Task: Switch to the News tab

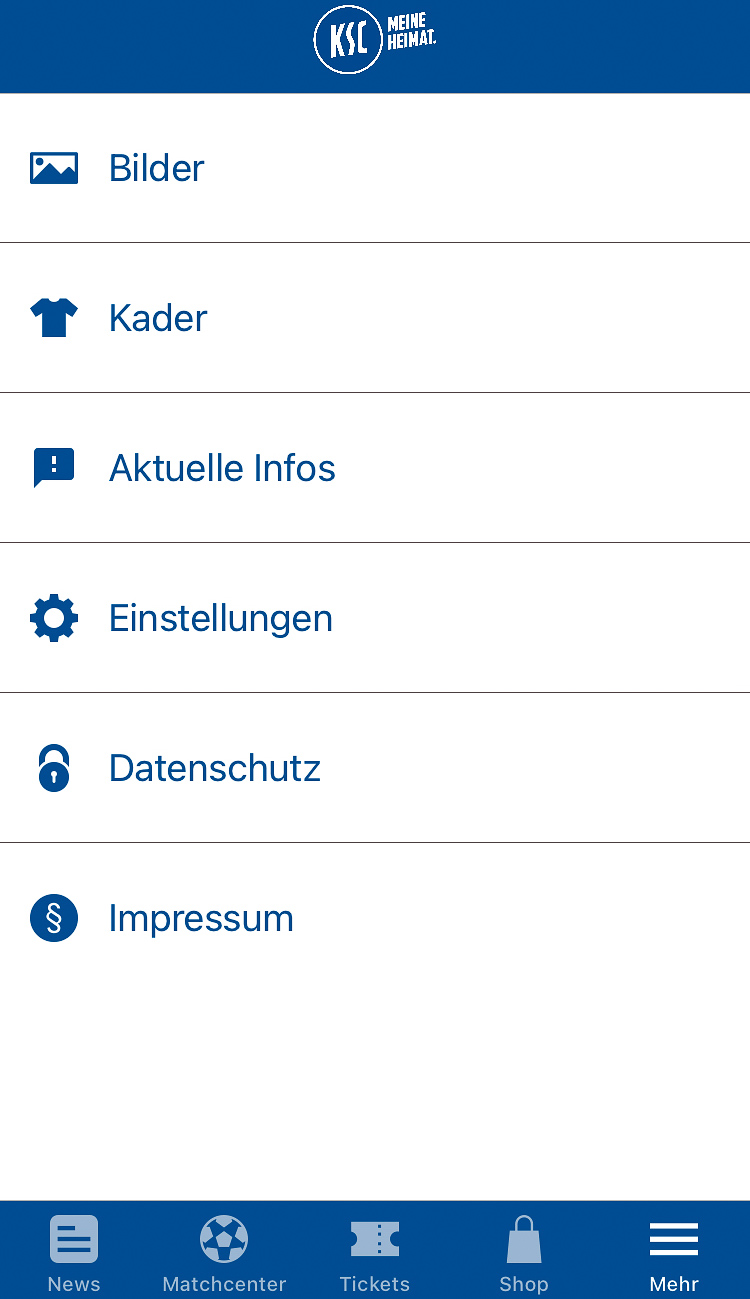Action: 74,1251
